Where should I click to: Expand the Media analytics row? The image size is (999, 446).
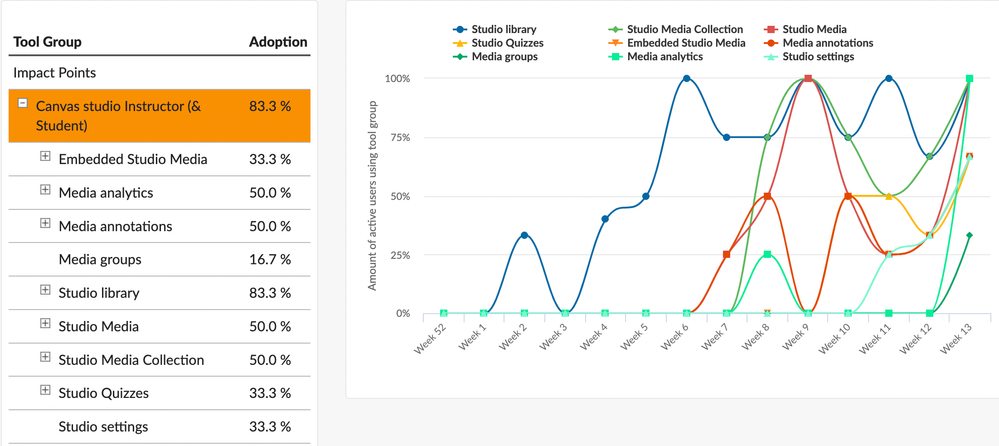[x=45, y=191]
